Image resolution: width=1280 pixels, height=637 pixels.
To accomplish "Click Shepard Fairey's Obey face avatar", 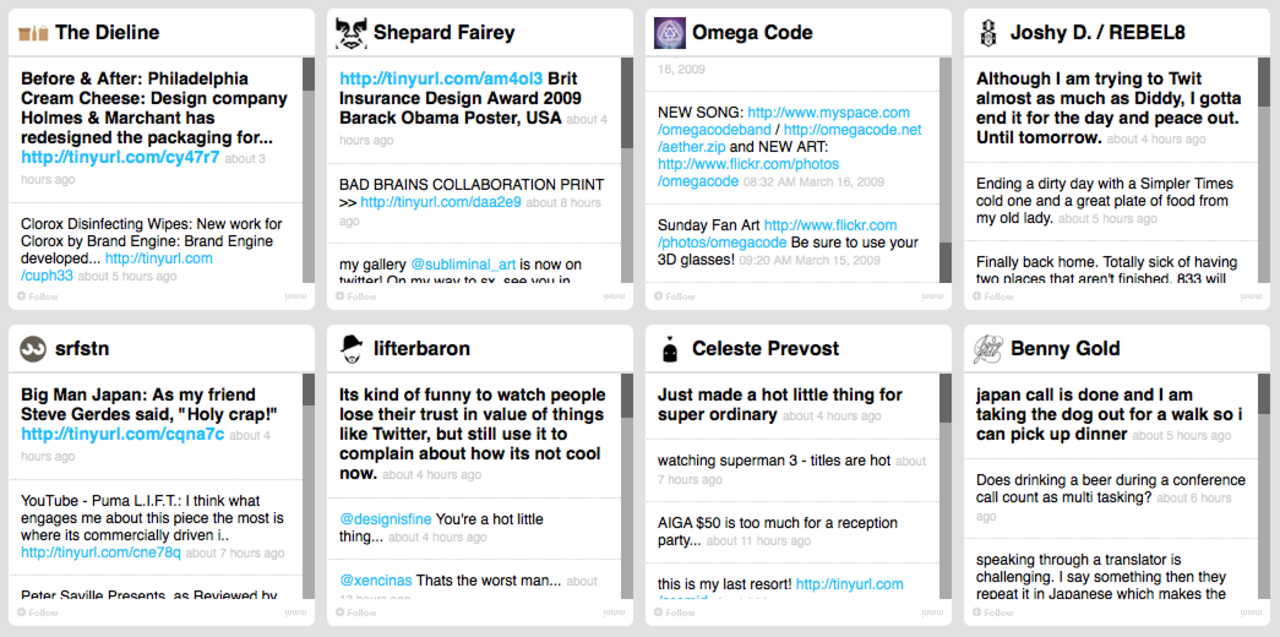I will coord(351,33).
